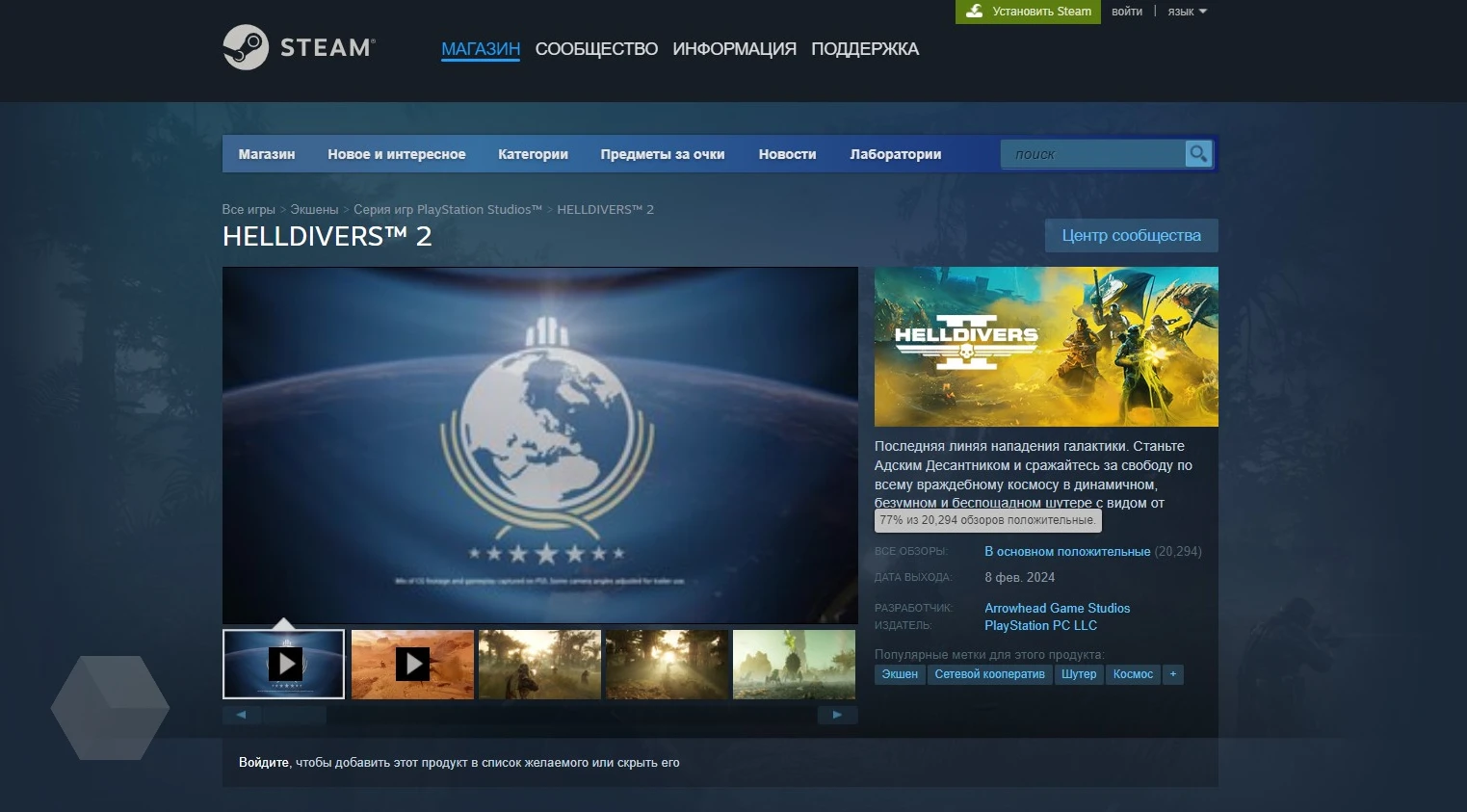Click the search magnifier icon
Viewport: 1467px width, 812px height.
(1198, 153)
